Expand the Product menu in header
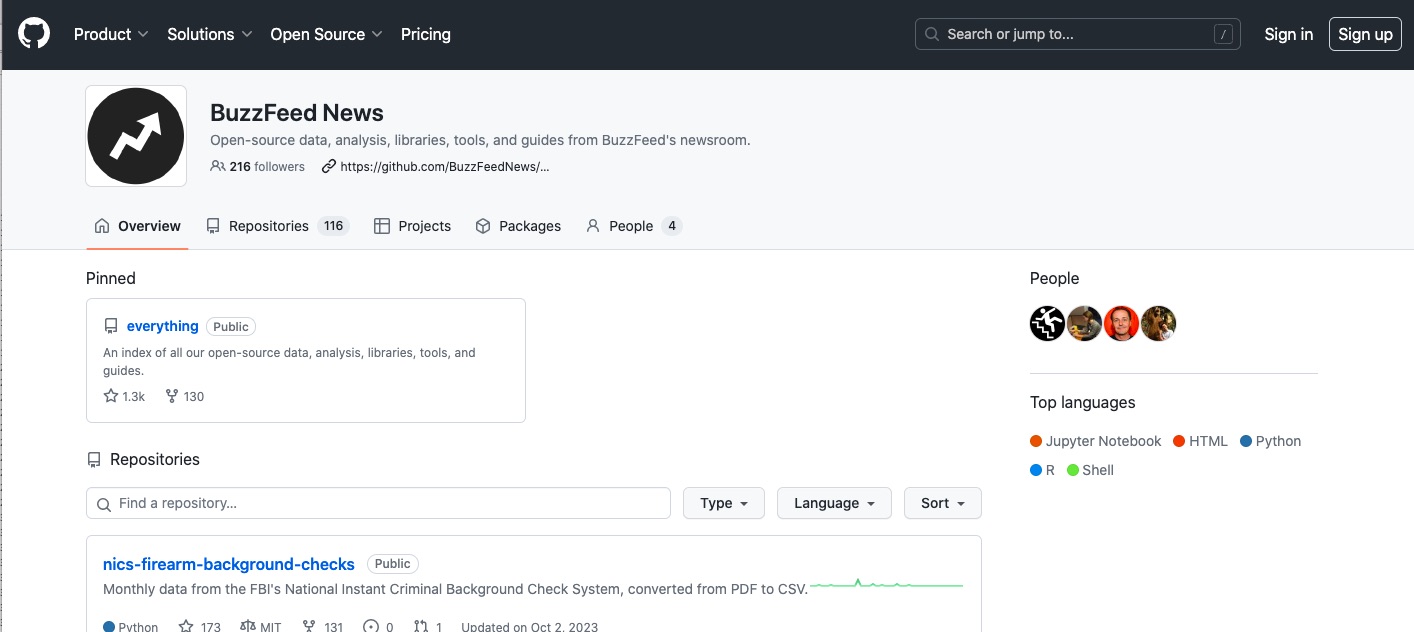The width and height of the screenshot is (1414, 632). coord(111,34)
